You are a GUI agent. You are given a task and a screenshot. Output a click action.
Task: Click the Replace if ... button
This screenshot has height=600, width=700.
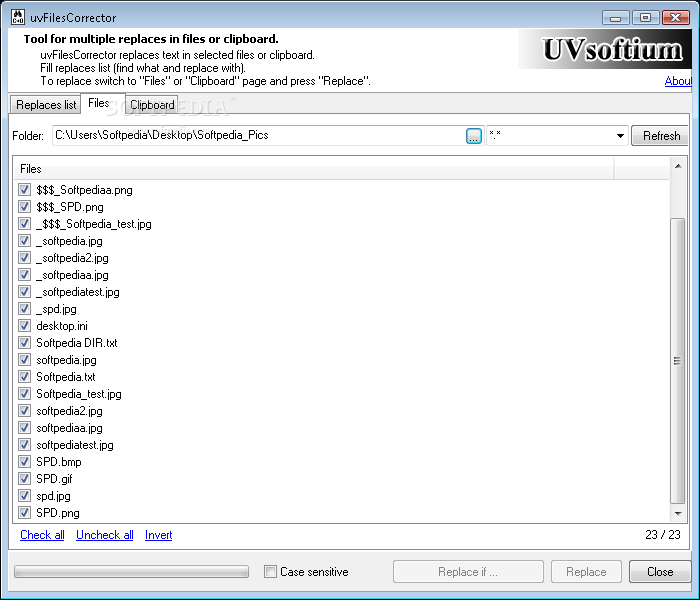click(468, 572)
